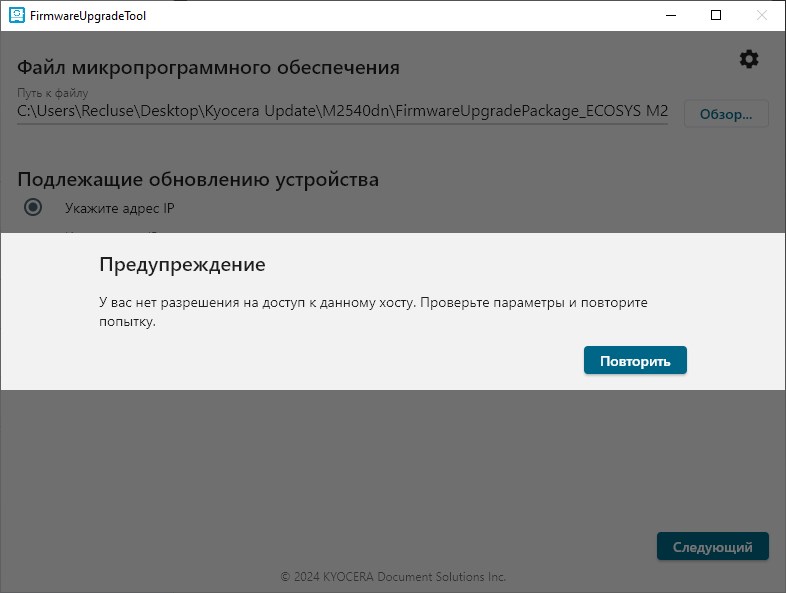Click the Повторить button in warning dialog
The width and height of the screenshot is (786, 593).
coord(635,361)
